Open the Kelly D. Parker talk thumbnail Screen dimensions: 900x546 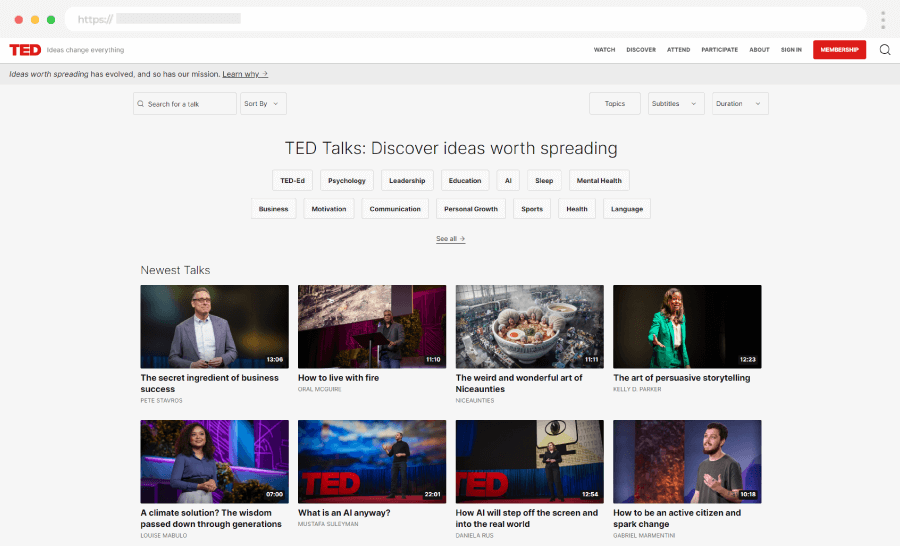(x=687, y=327)
